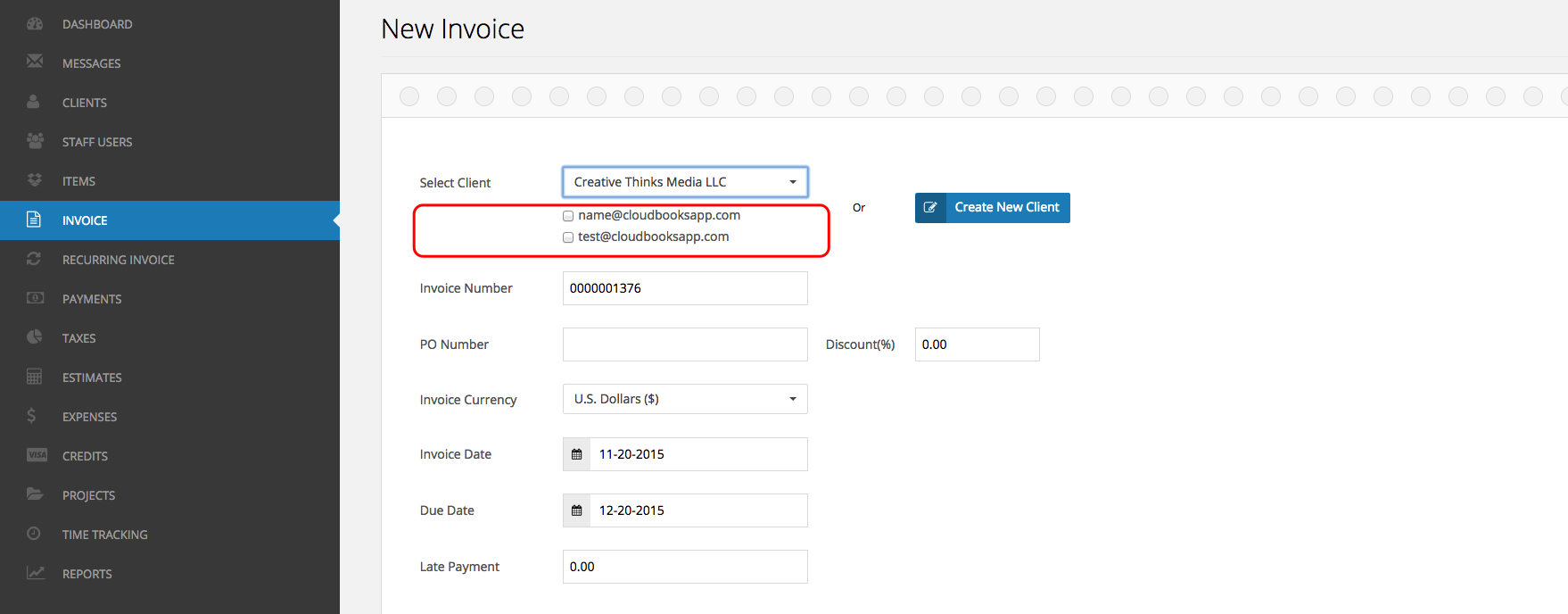Image resolution: width=1568 pixels, height=614 pixels.
Task: Click the Reports chart icon
Action: pyautogui.click(x=35, y=573)
